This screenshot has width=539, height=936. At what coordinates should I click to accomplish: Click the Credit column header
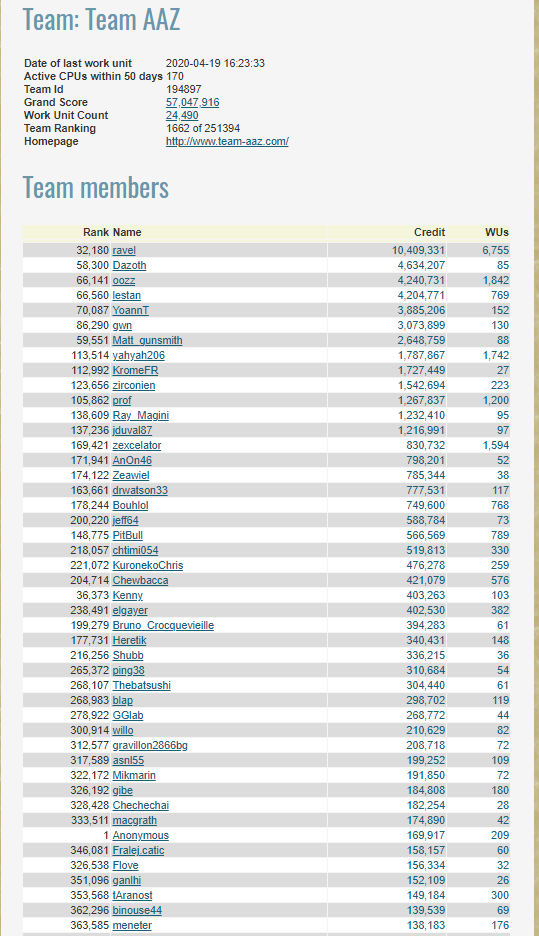(x=430, y=232)
